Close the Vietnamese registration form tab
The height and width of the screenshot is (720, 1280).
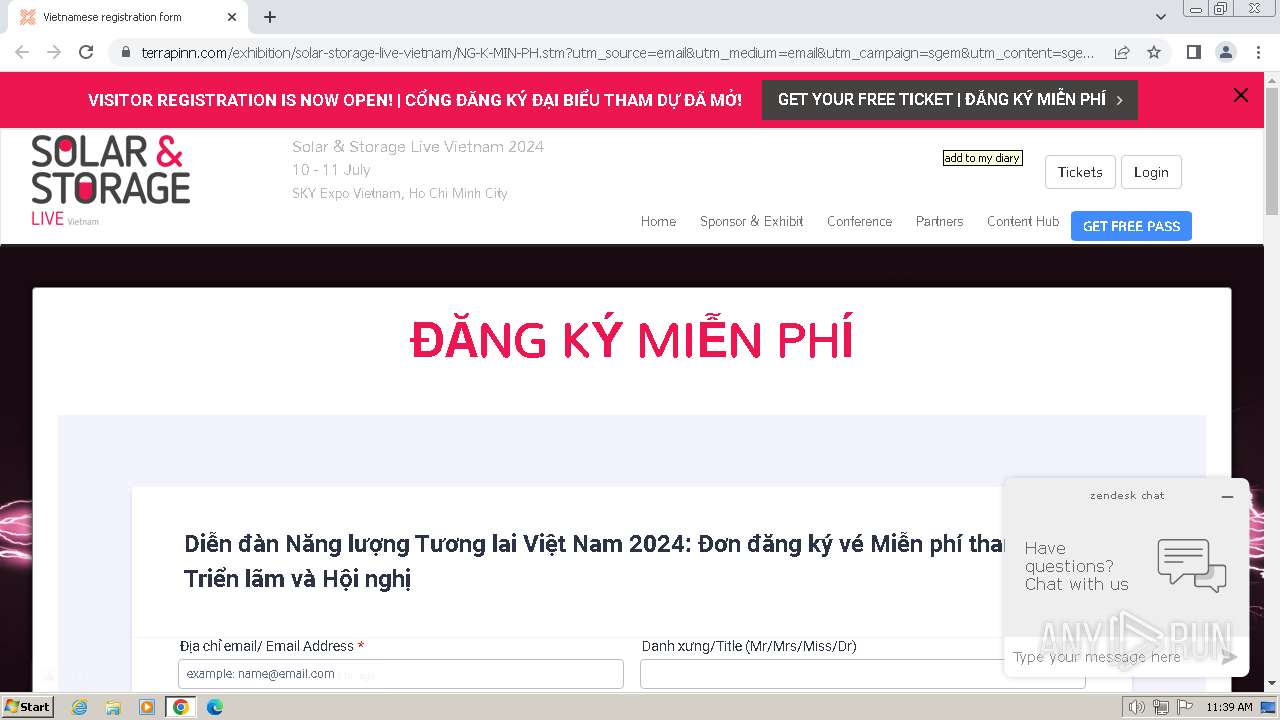coord(232,17)
